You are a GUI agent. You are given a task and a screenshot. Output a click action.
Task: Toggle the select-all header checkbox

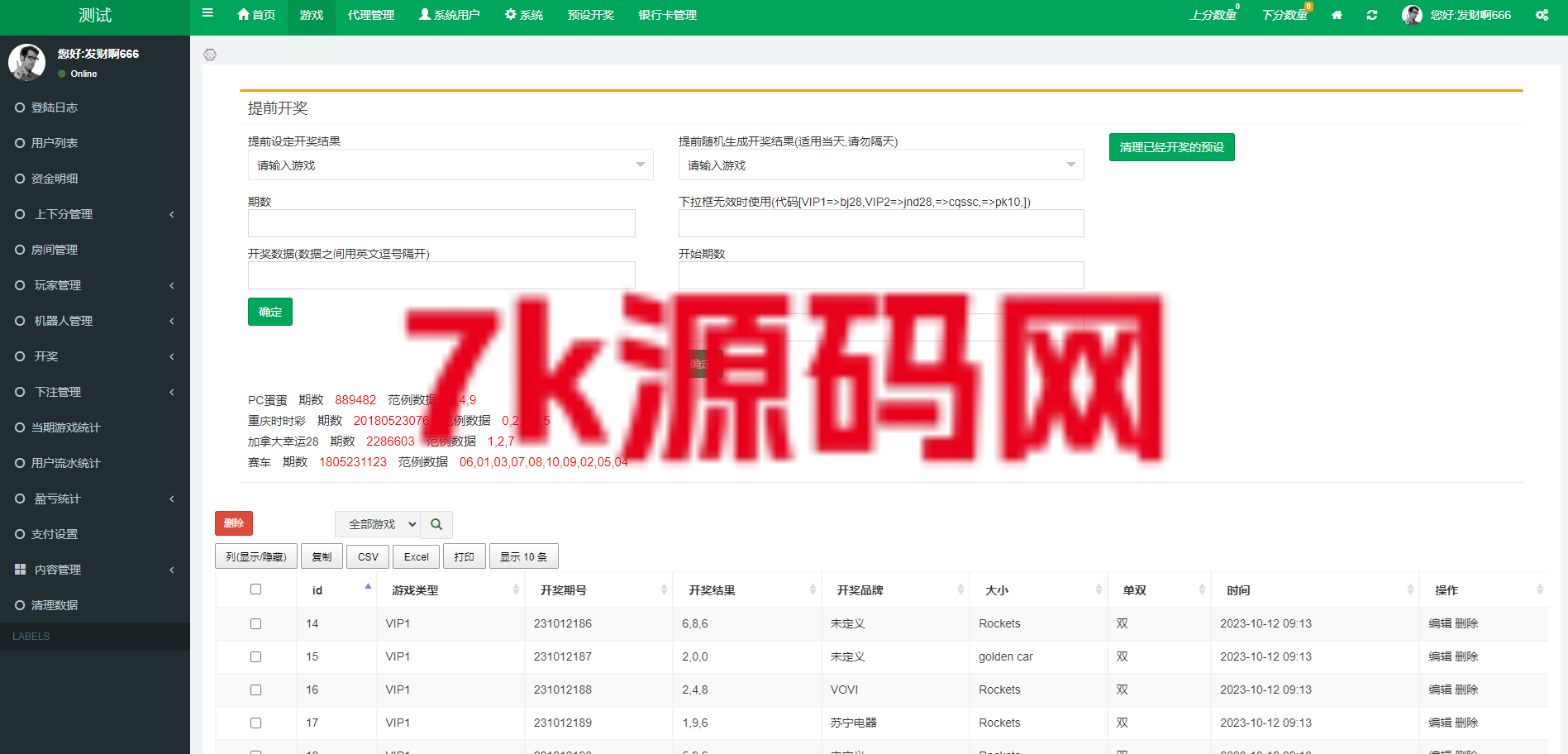point(255,589)
